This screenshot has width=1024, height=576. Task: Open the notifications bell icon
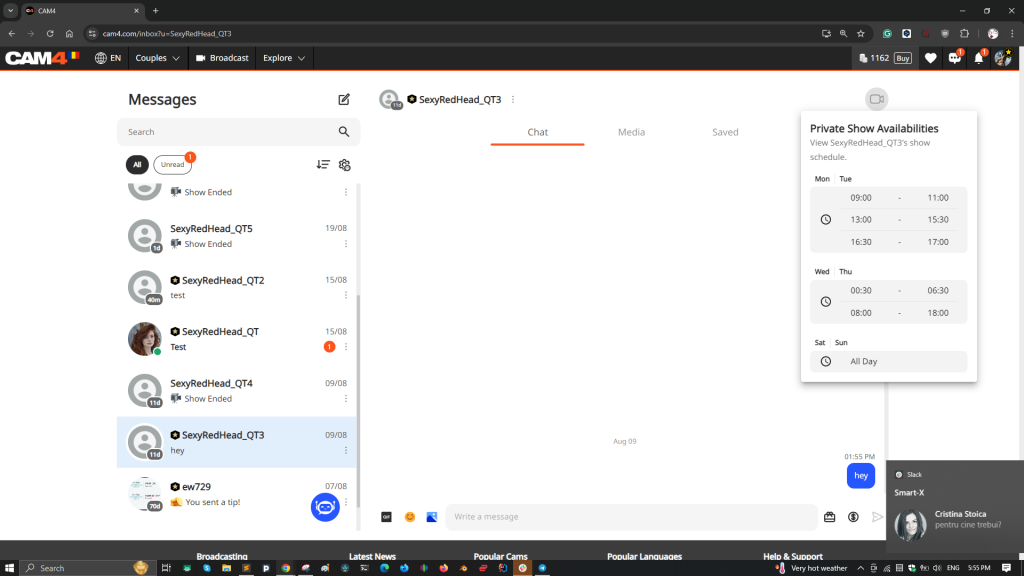(x=979, y=58)
